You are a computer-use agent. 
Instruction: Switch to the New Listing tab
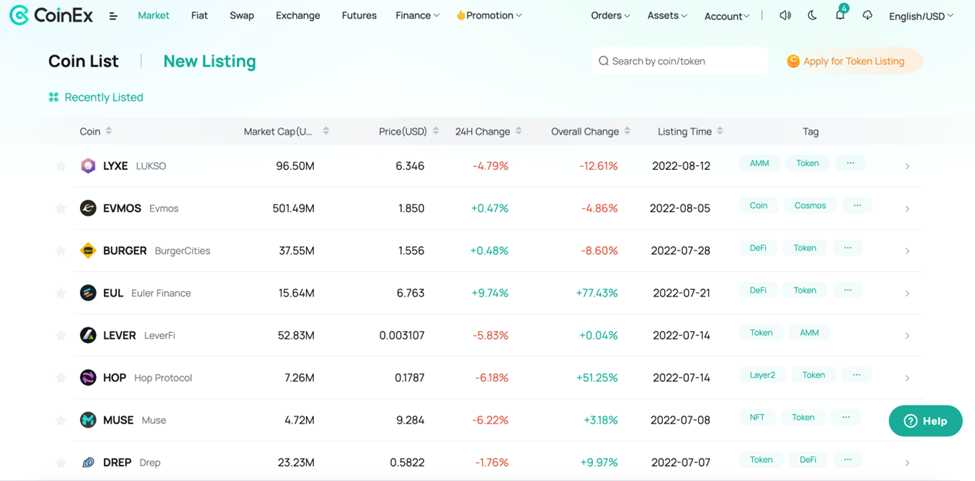click(210, 61)
